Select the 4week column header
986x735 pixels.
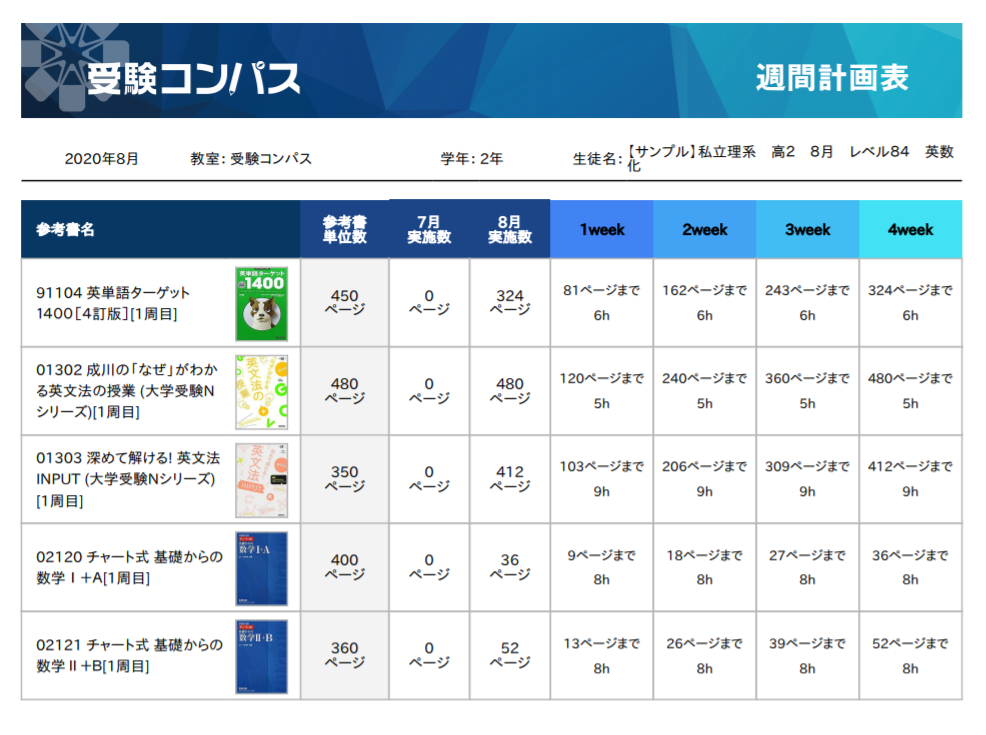click(x=910, y=229)
